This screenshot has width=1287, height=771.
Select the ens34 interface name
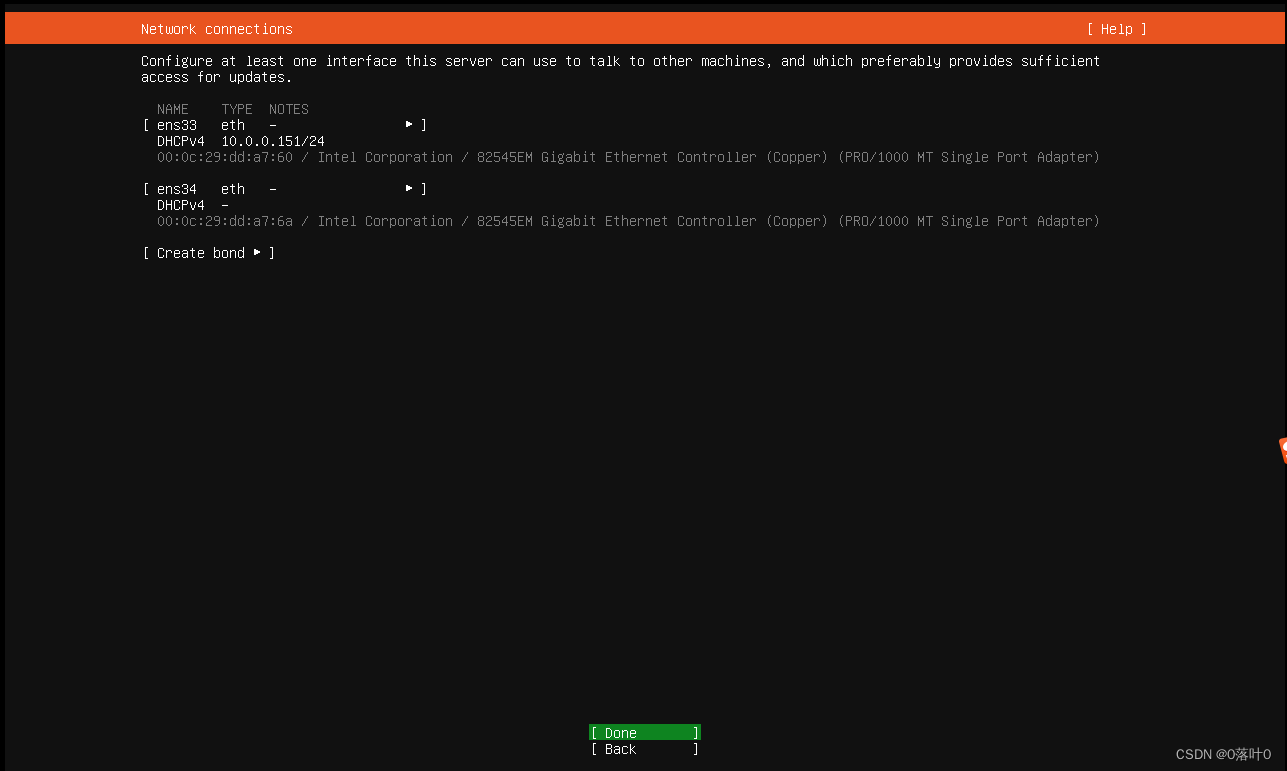pos(177,189)
